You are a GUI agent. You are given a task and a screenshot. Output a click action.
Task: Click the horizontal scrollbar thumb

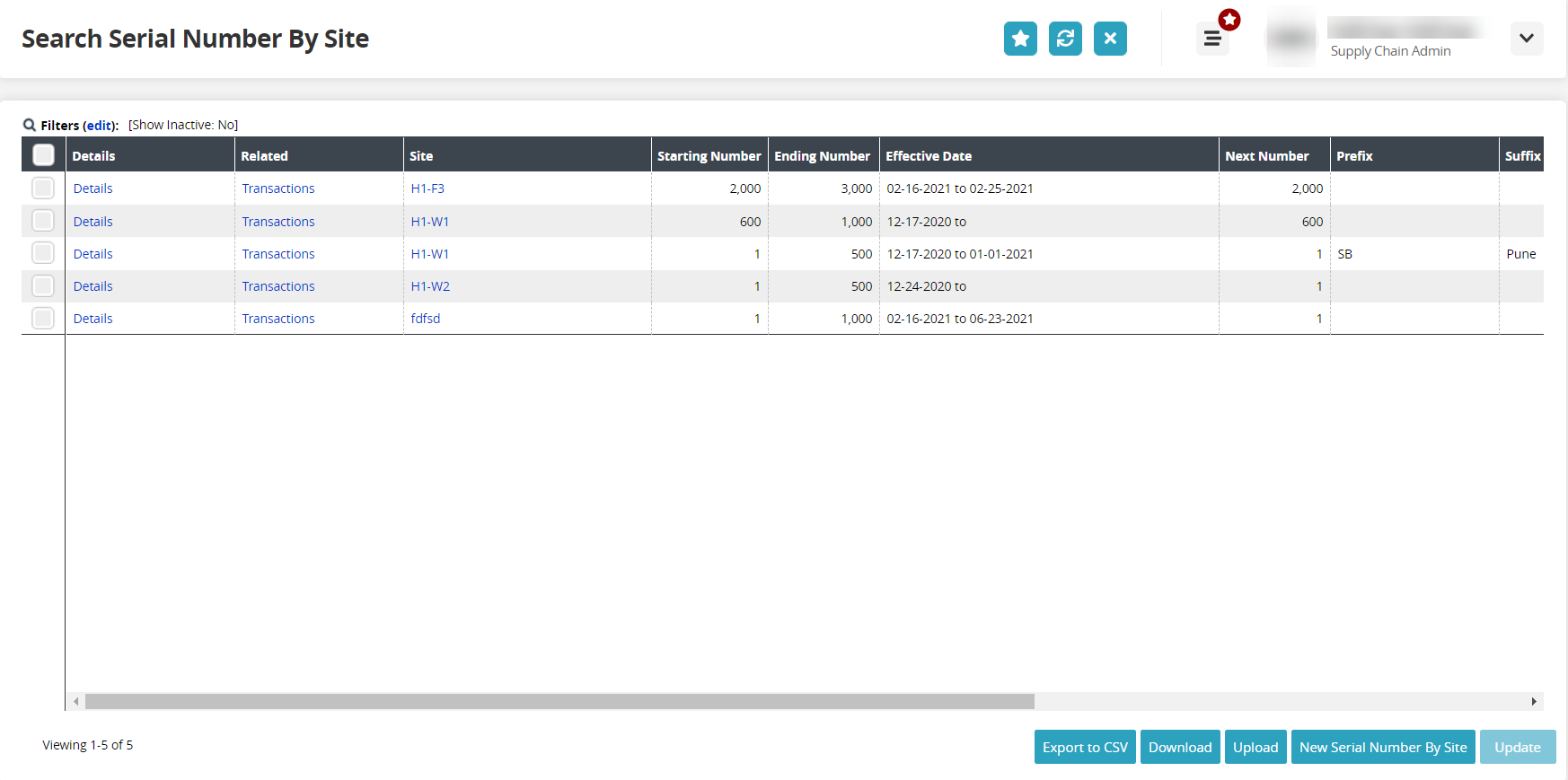pyautogui.click(x=559, y=701)
